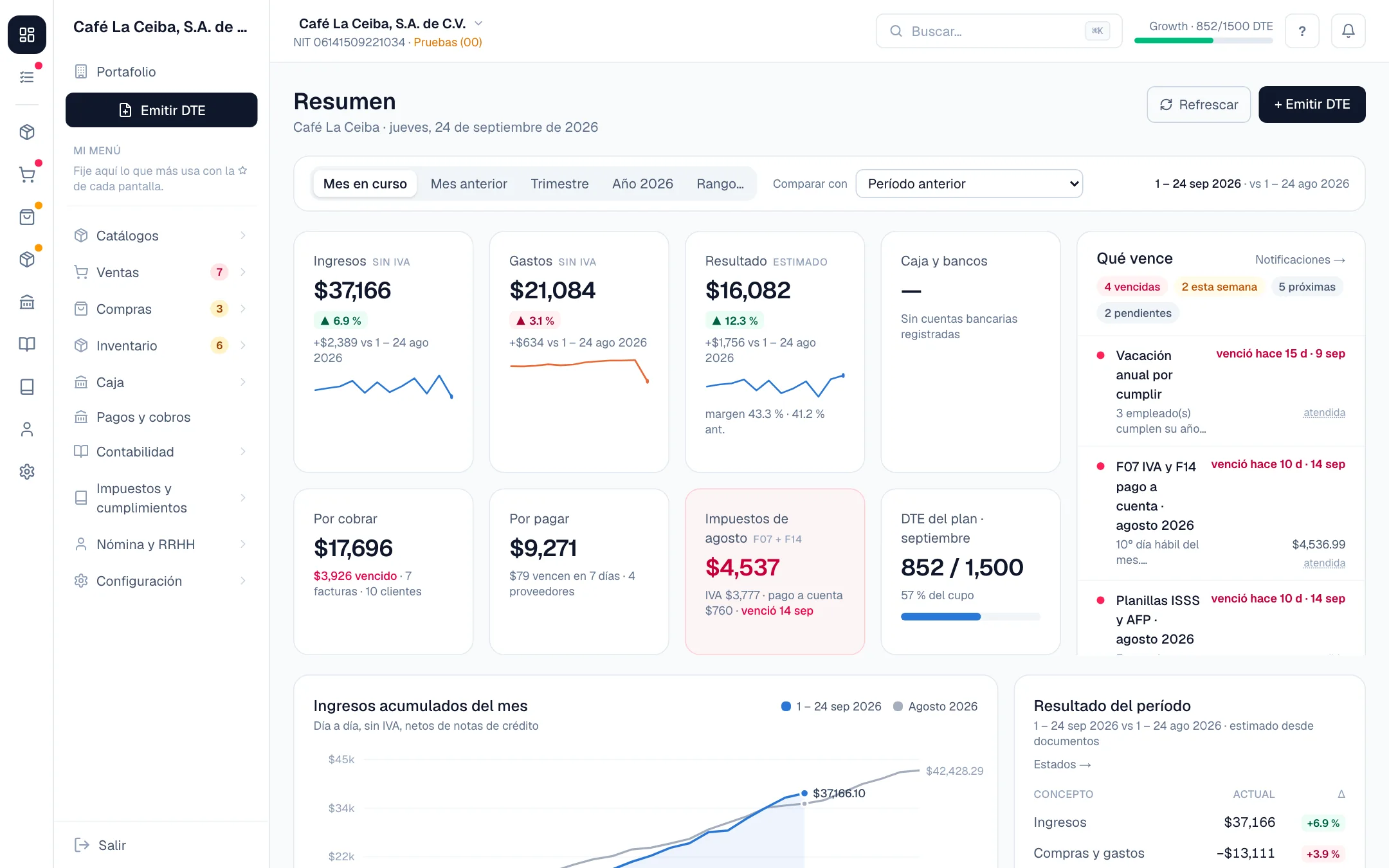Click the box icon beside Inventario
Viewport: 1389px width, 868px height.
(x=81, y=345)
